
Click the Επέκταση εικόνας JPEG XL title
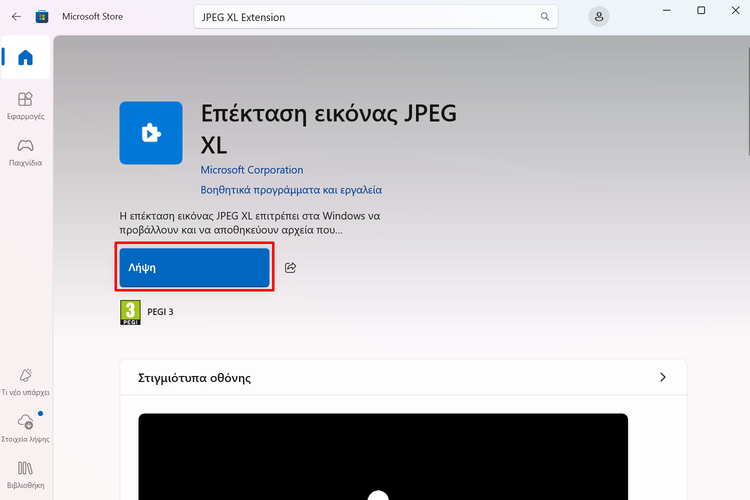click(329, 129)
